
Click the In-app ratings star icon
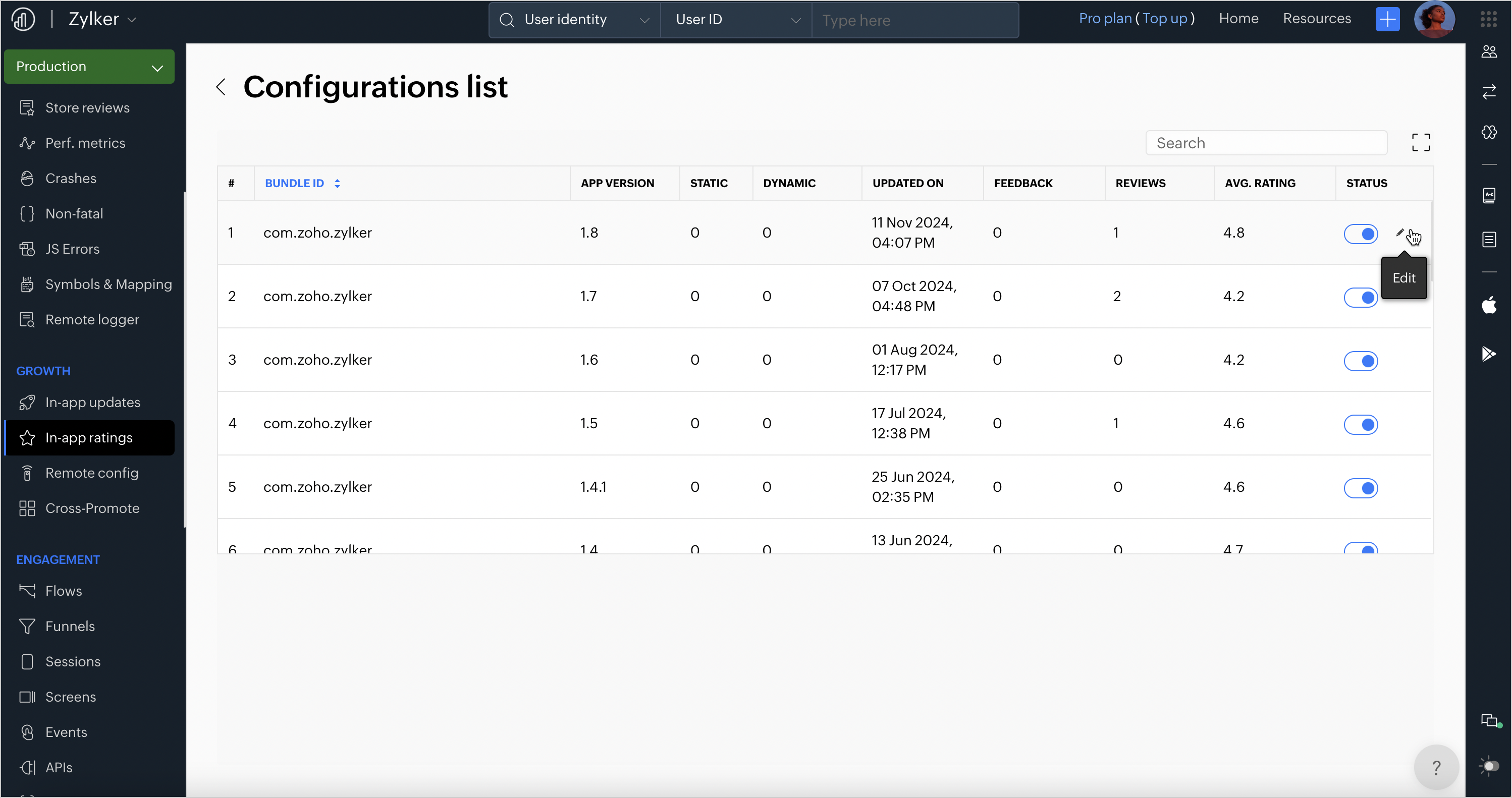[27, 438]
